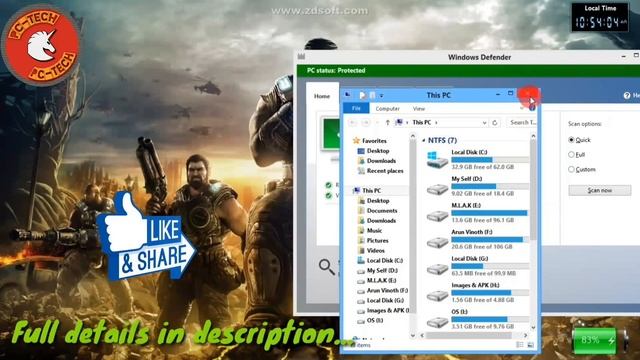Image resolution: width=640 pixels, height=360 pixels.
Task: Open Images & APK (H:) drive icon
Action: [437, 295]
